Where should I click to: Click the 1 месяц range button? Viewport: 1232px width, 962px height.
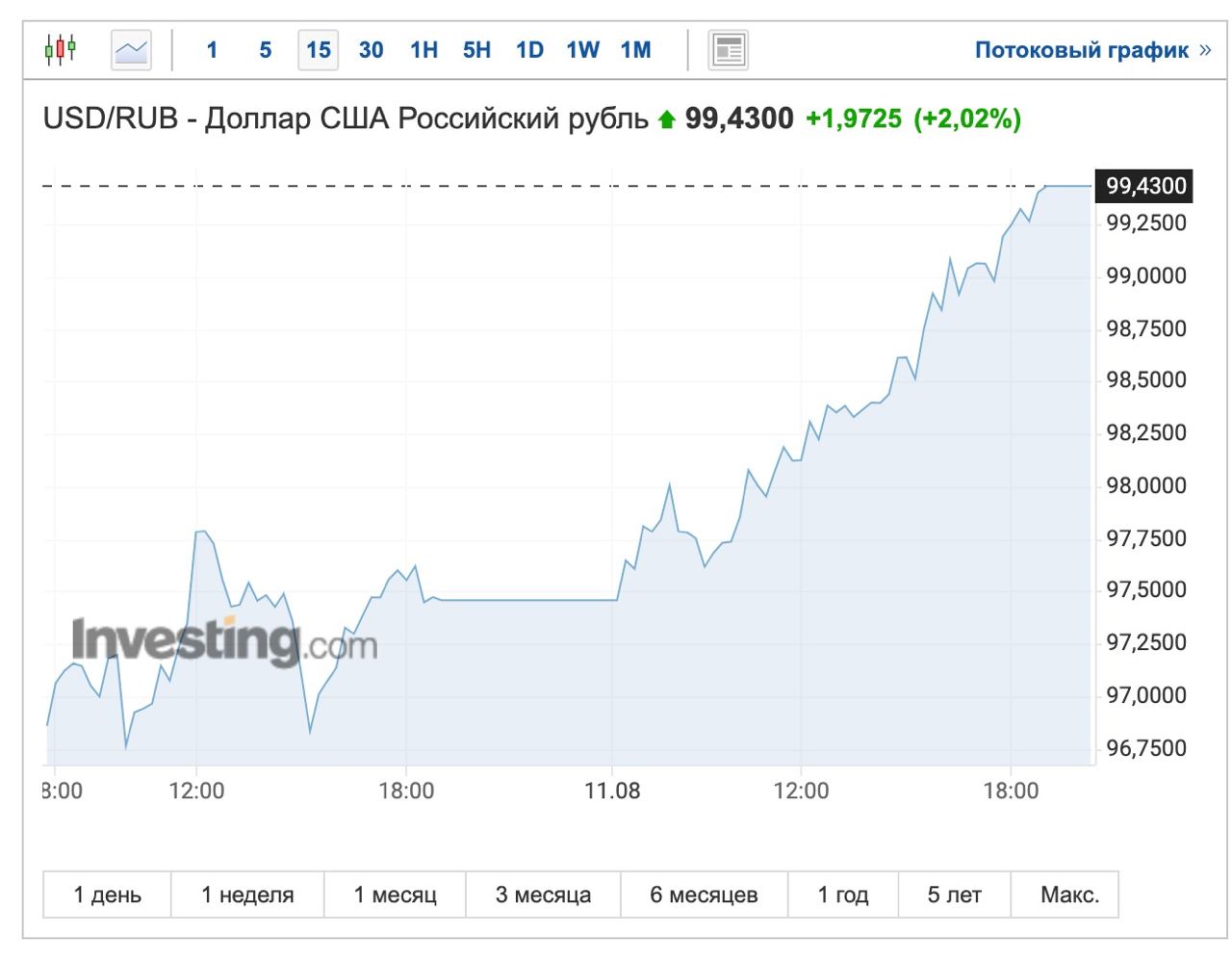click(x=395, y=895)
